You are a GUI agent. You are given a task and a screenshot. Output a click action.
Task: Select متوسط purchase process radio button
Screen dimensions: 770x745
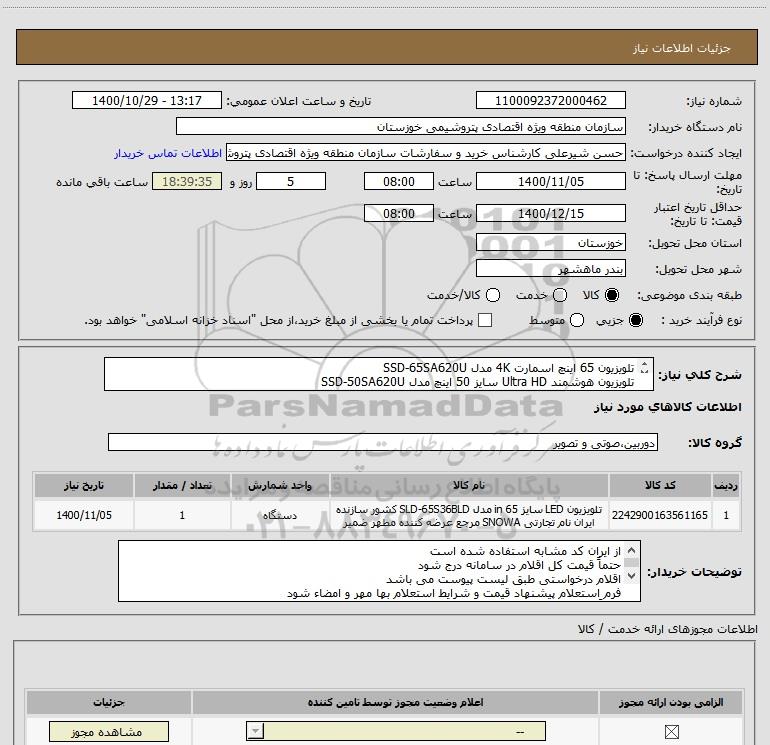click(x=577, y=320)
